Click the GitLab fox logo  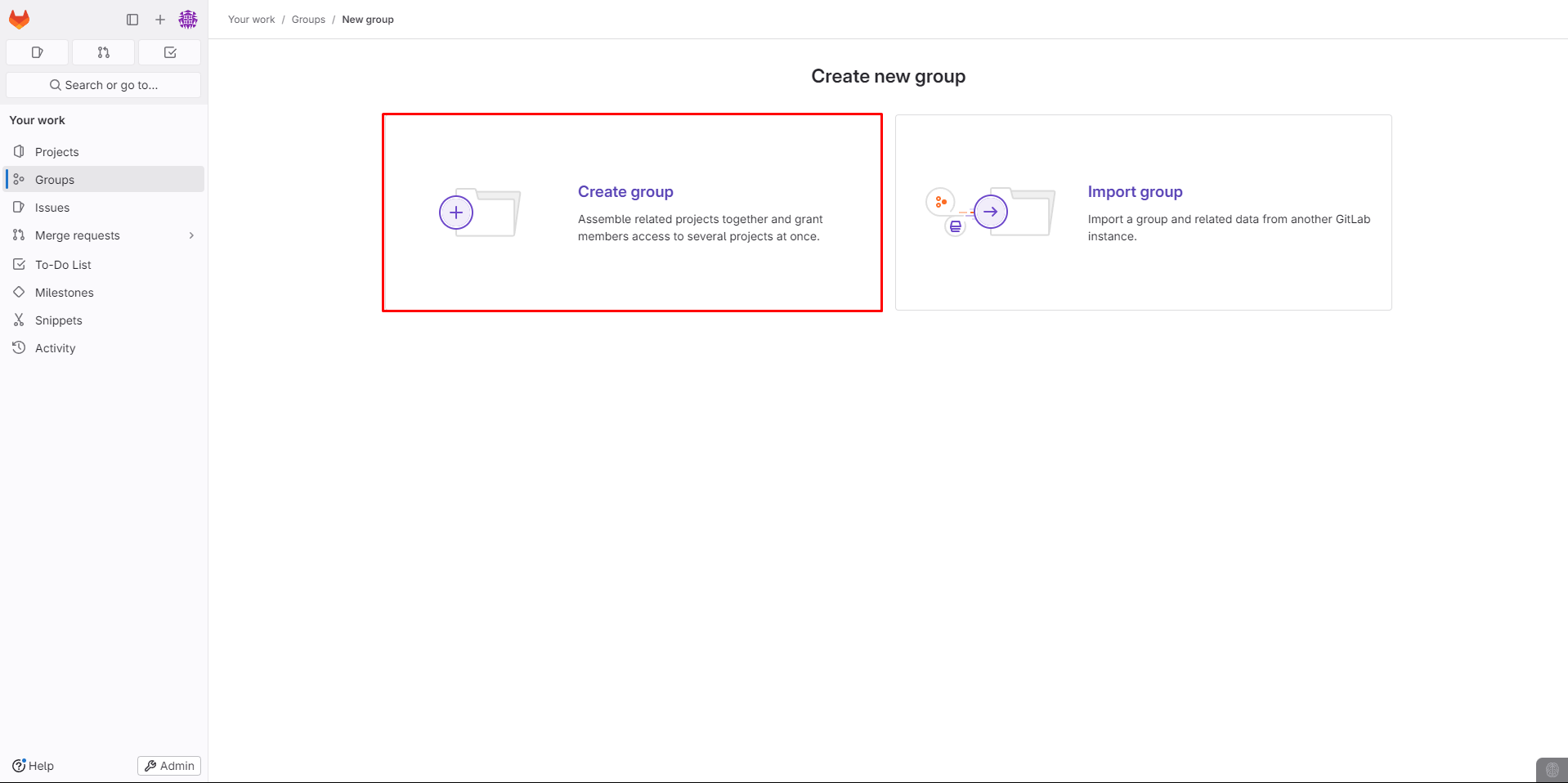(x=20, y=19)
